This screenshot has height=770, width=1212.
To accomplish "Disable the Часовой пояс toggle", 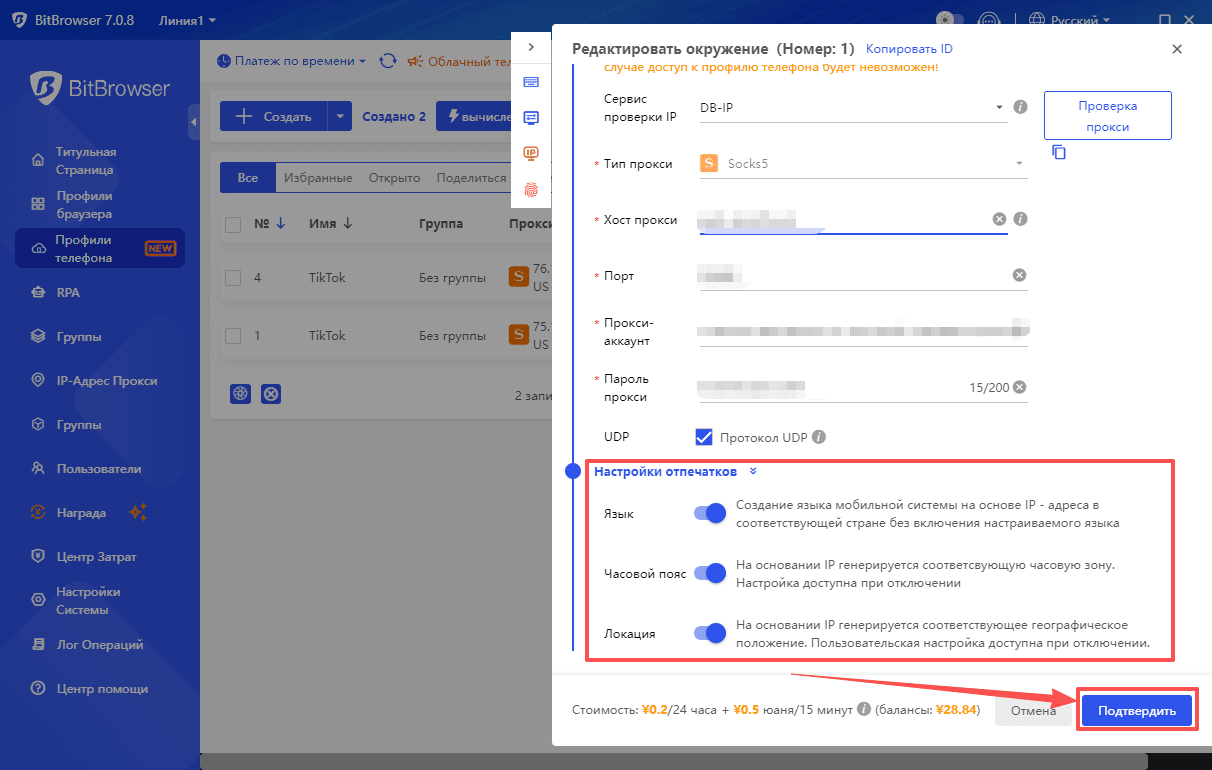I will click(710, 573).
